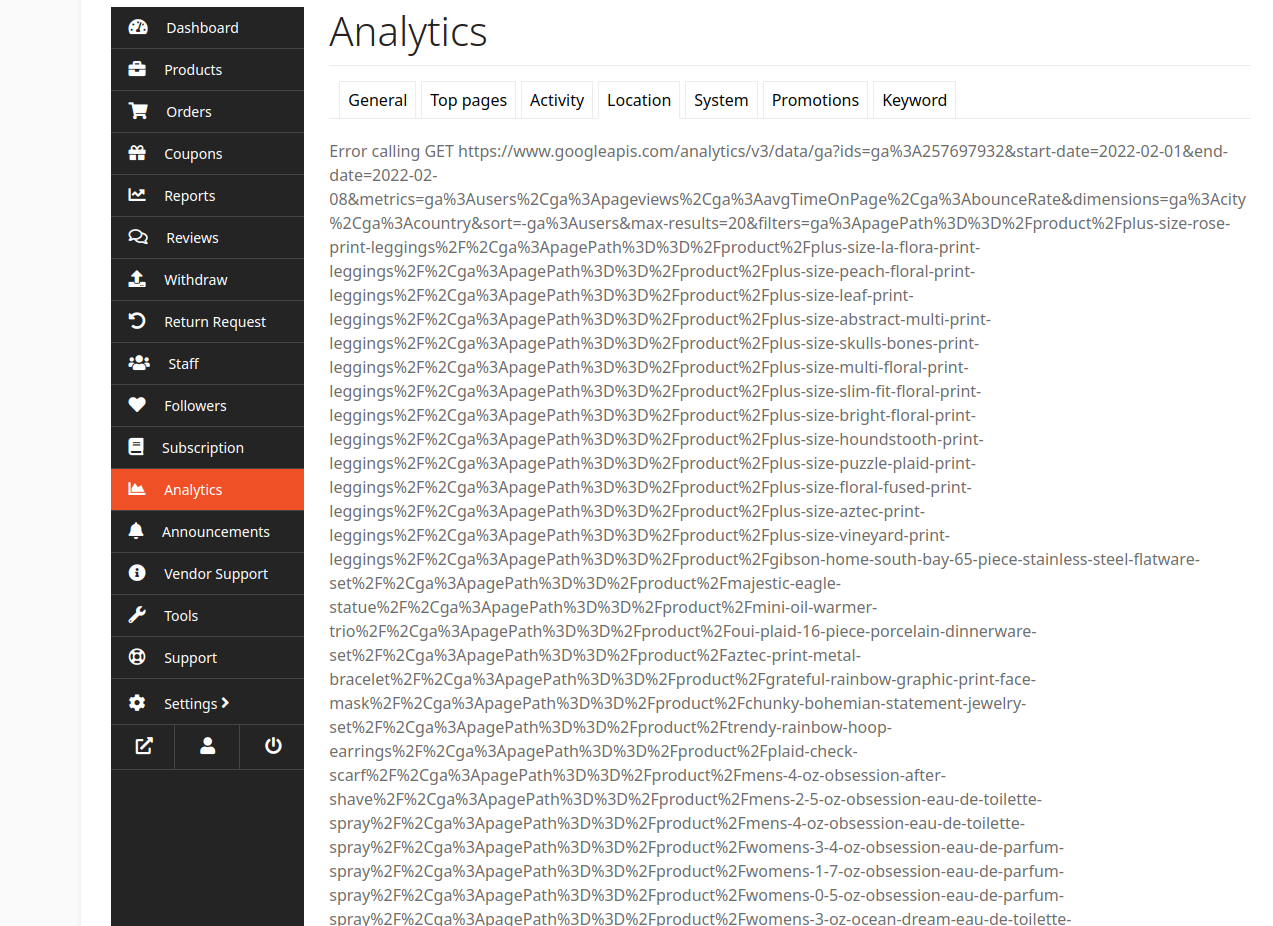The image size is (1273, 926).
Task: Click the Vendor Support info icon
Action: pos(137,574)
